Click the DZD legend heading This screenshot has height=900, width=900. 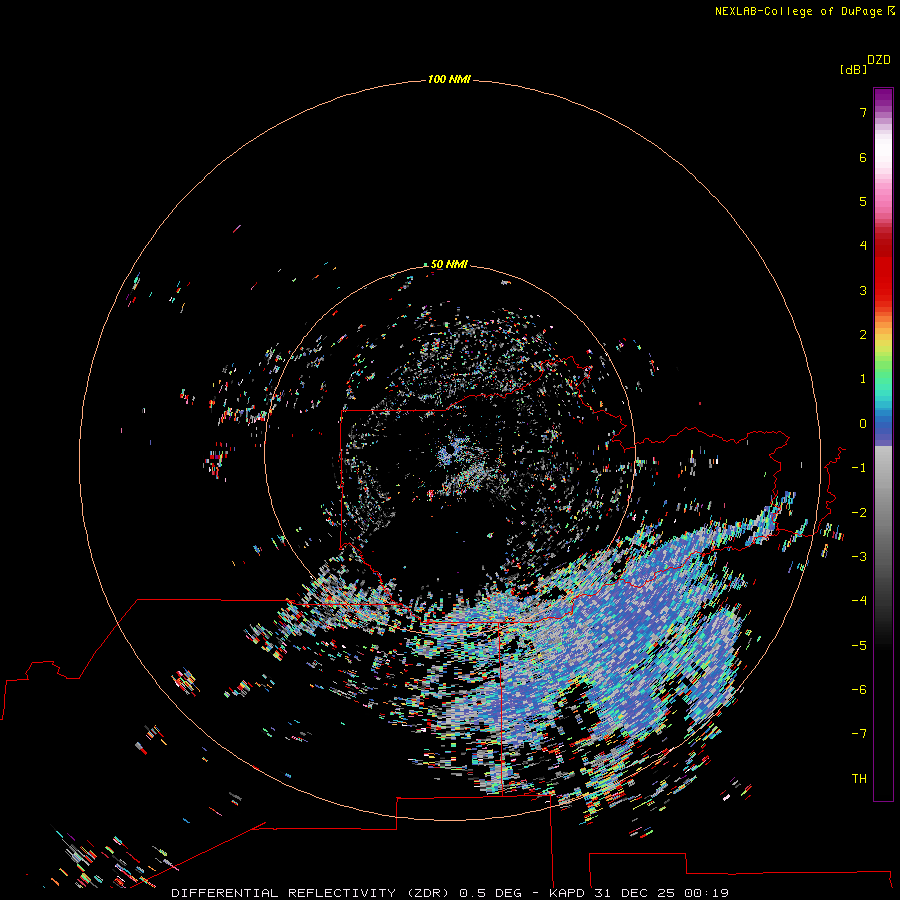coord(879,60)
